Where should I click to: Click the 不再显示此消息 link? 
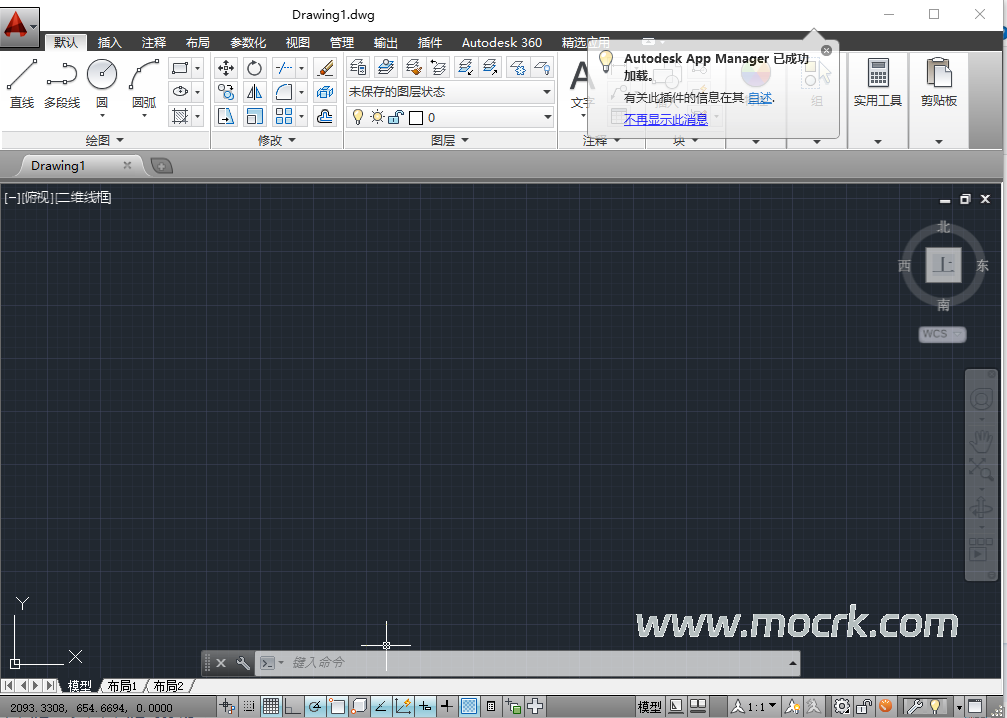point(665,119)
